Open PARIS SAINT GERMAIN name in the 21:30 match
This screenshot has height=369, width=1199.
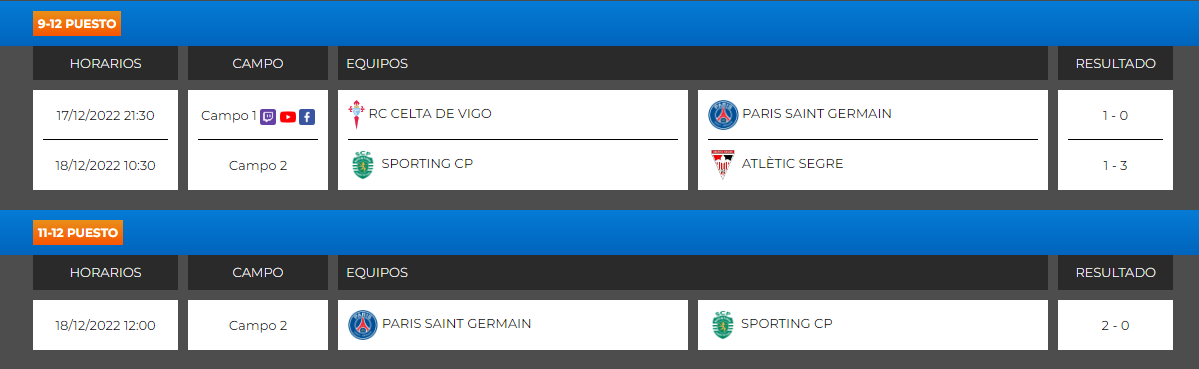817,114
